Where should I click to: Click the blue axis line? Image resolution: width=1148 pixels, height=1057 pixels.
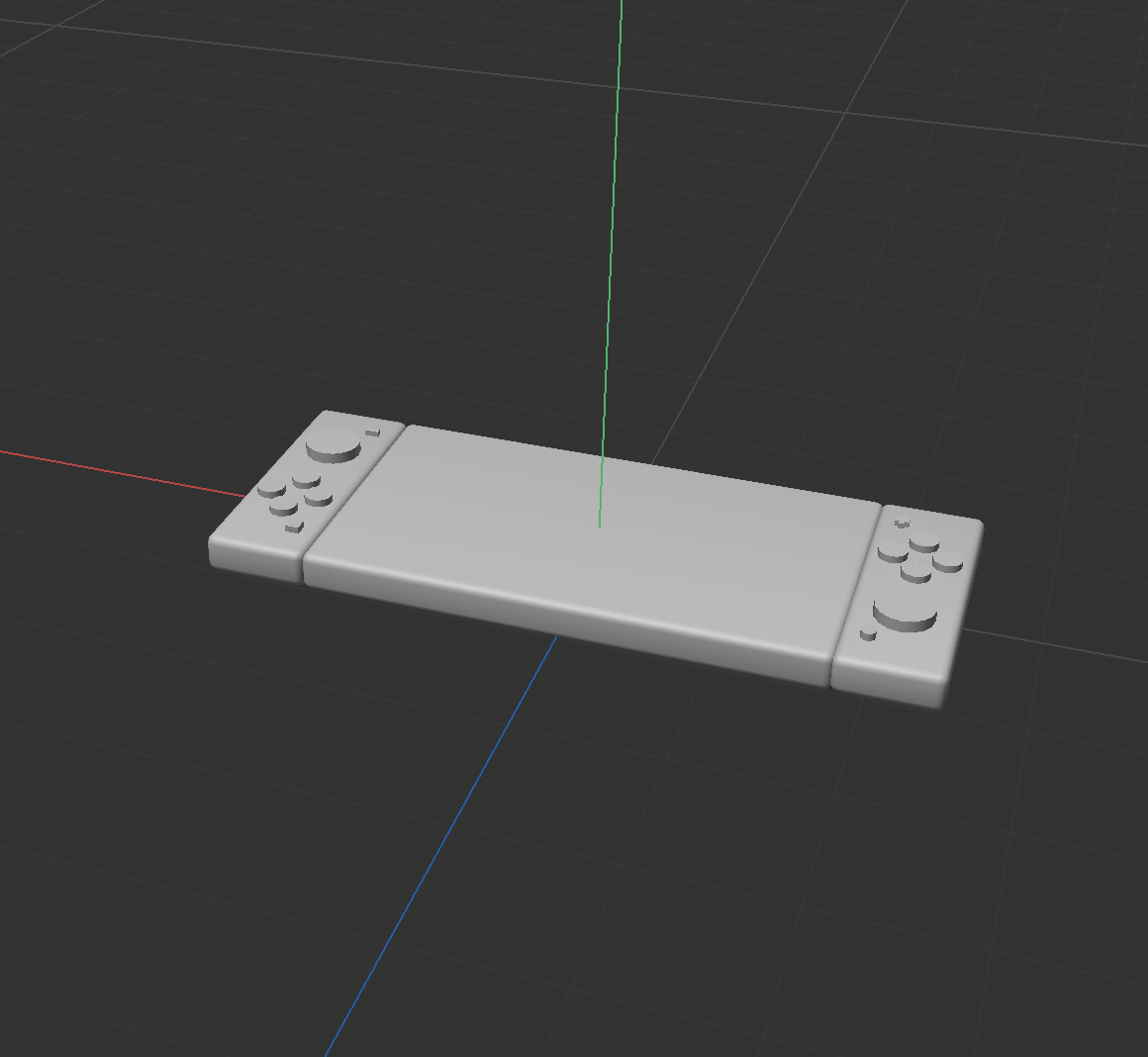(435, 851)
